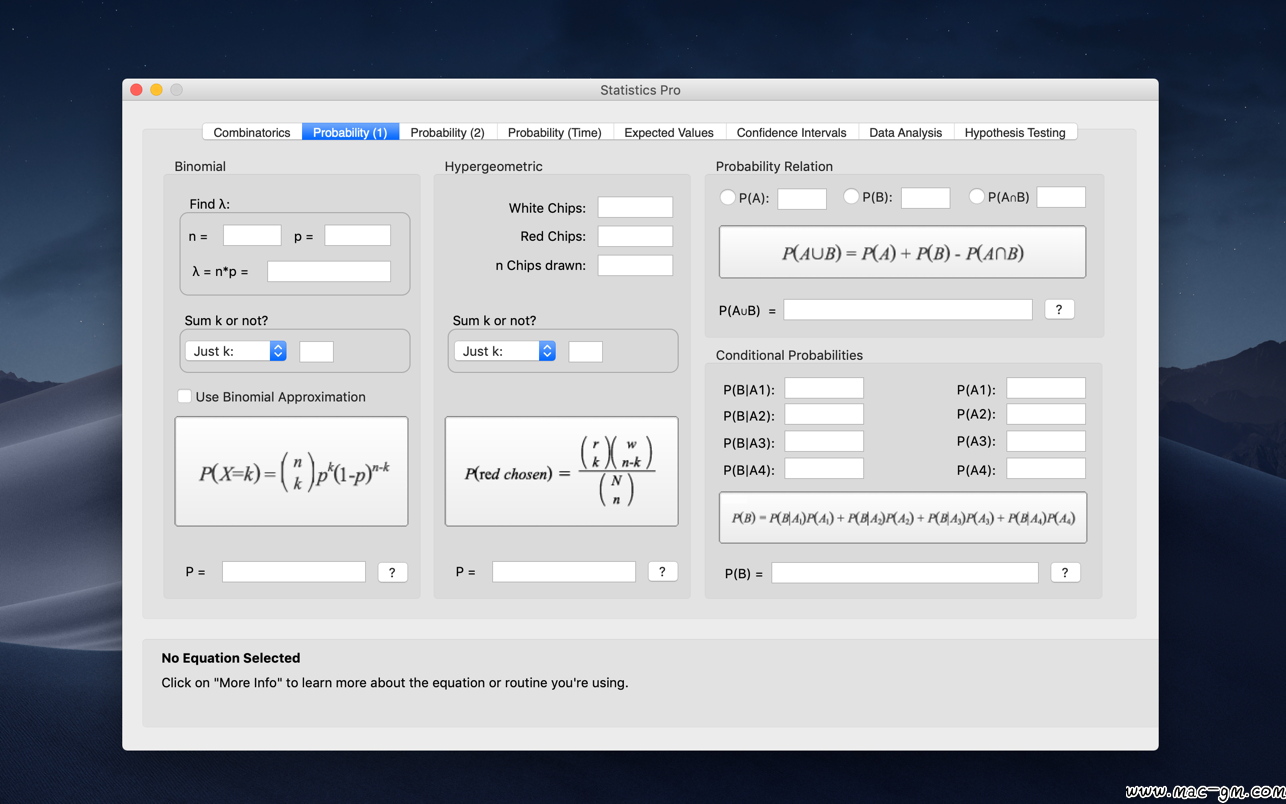Close the Statistics Pro window
Viewport: 1286px width, 804px height.
tap(137, 90)
